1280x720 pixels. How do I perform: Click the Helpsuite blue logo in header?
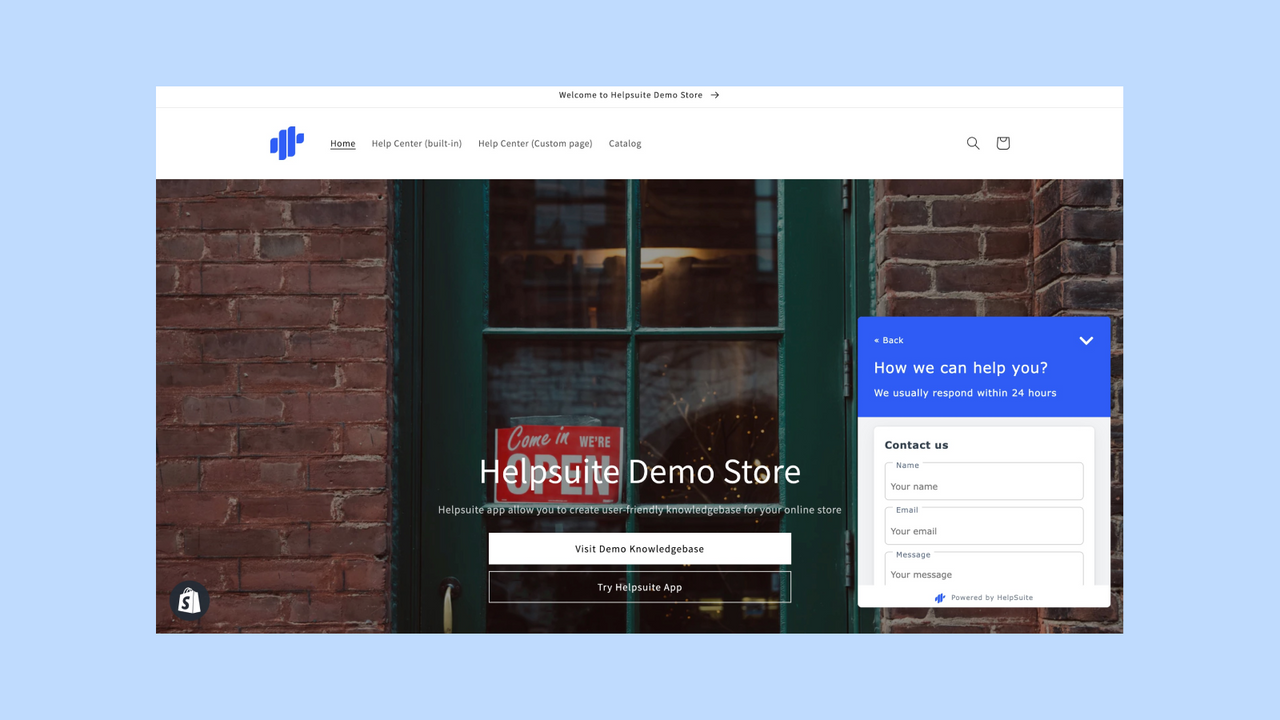pos(287,143)
